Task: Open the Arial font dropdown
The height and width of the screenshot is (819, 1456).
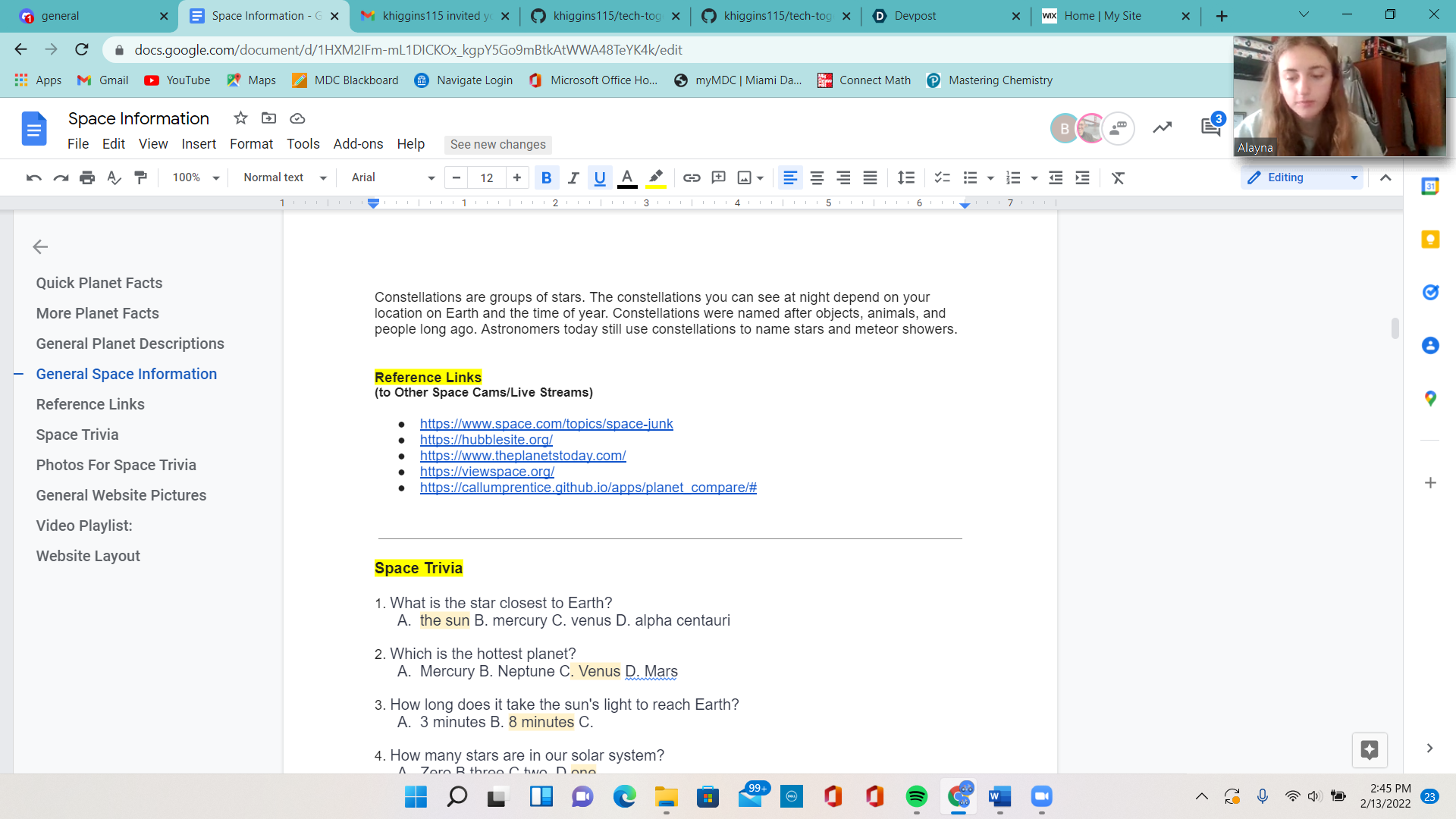Action: click(x=393, y=177)
